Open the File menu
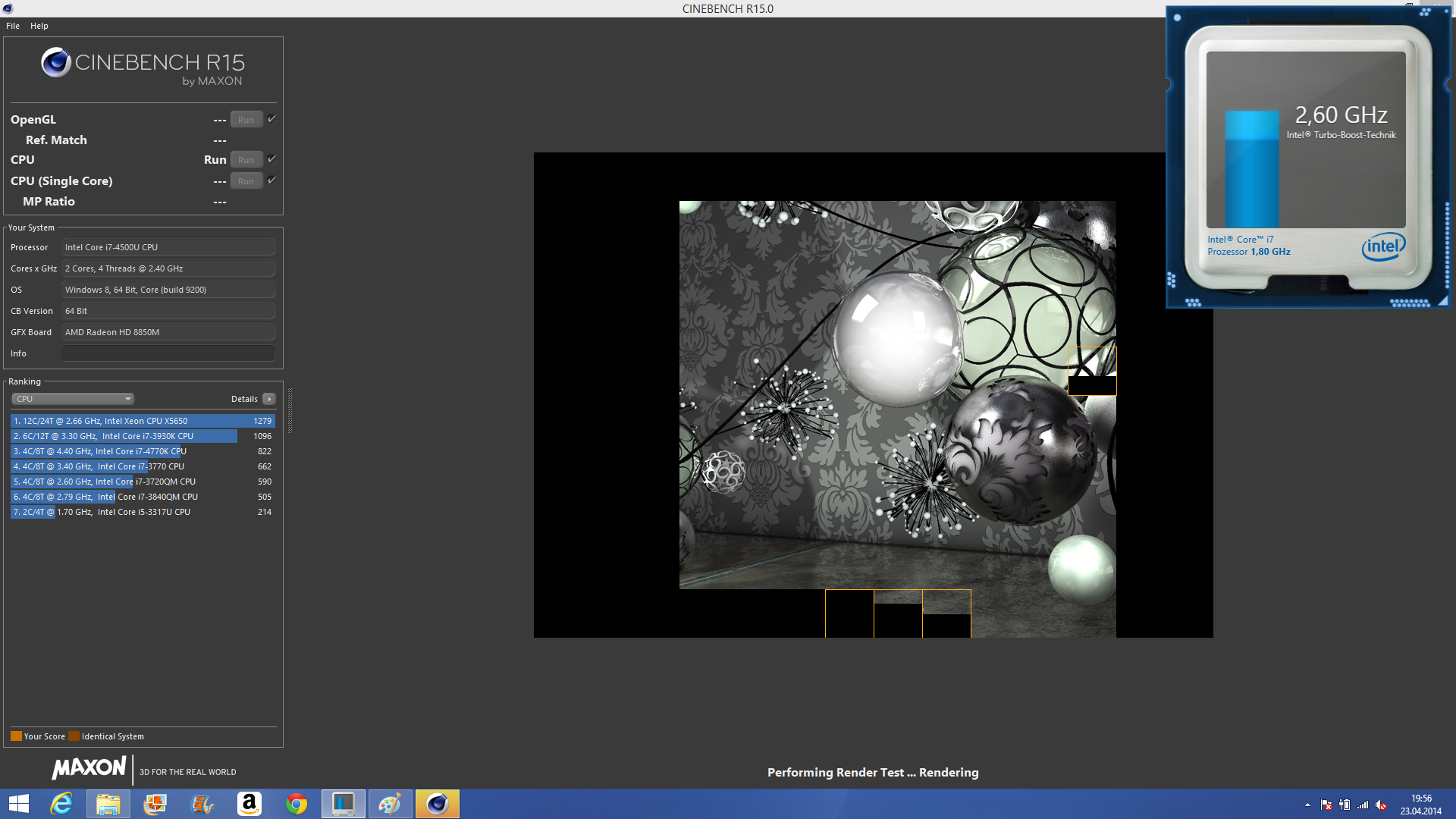The image size is (1456, 819). 13,26
